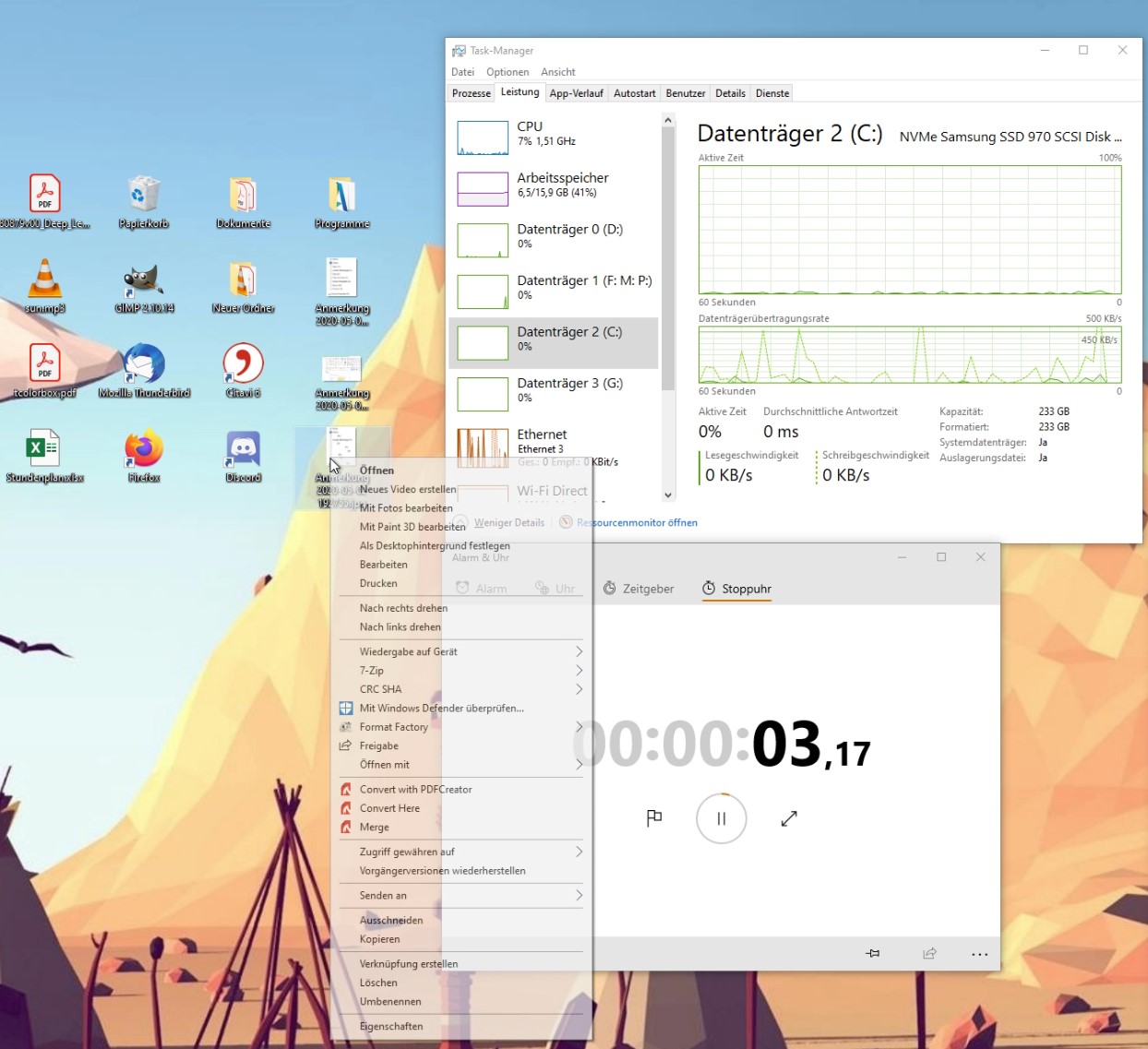1148x1049 pixels.
Task: Pause the running stopwatch
Action: pyautogui.click(x=722, y=818)
